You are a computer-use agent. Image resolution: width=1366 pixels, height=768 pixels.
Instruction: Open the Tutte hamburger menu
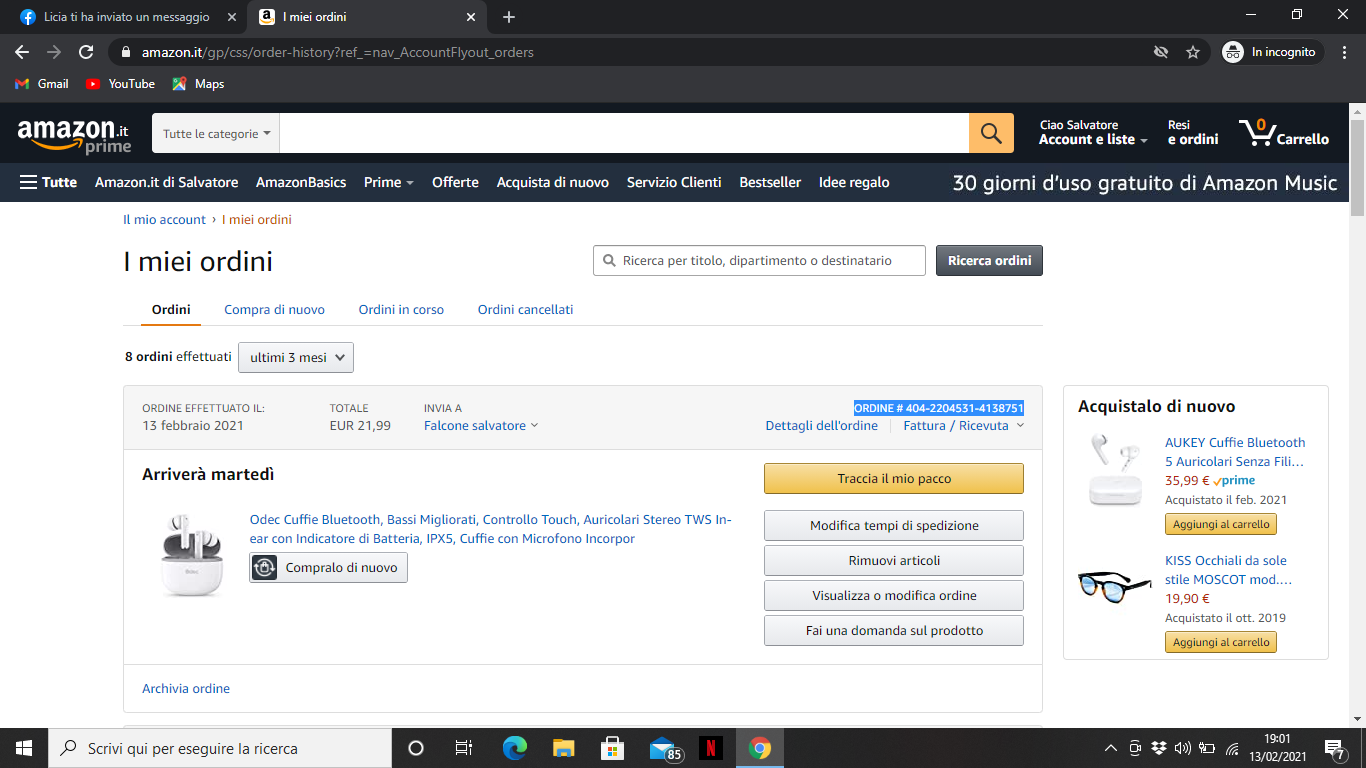(x=48, y=182)
